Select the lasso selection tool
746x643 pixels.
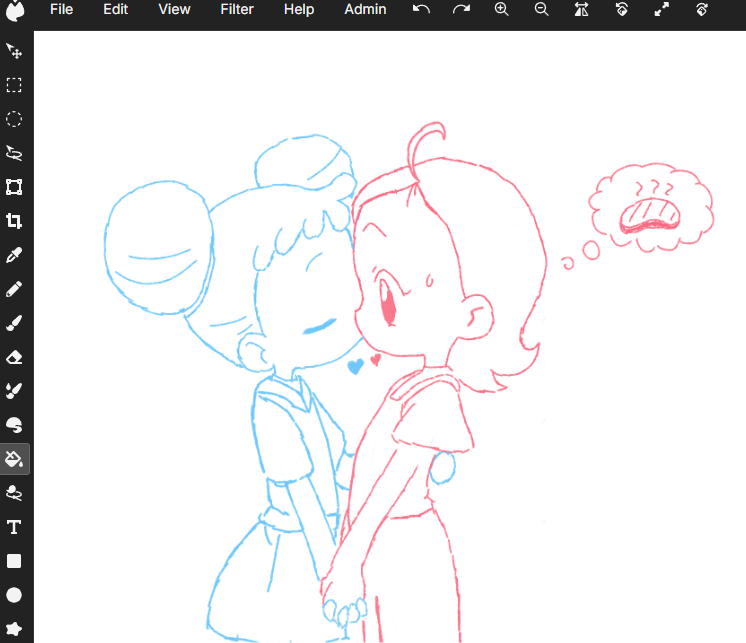(x=14, y=153)
